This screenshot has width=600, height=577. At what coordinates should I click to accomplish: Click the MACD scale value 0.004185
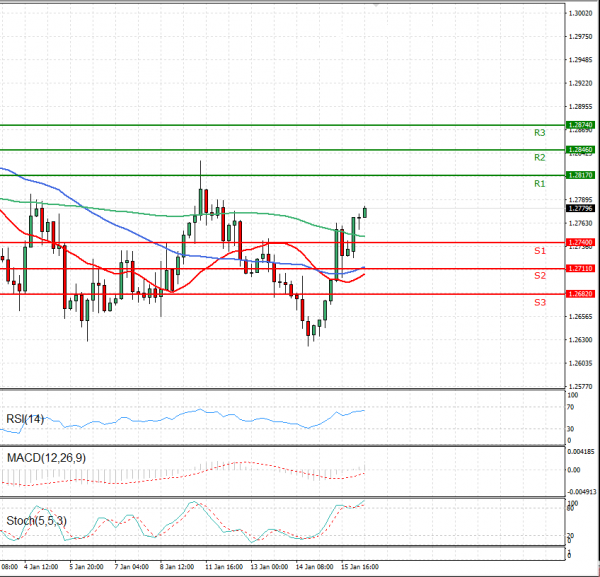(x=580, y=452)
